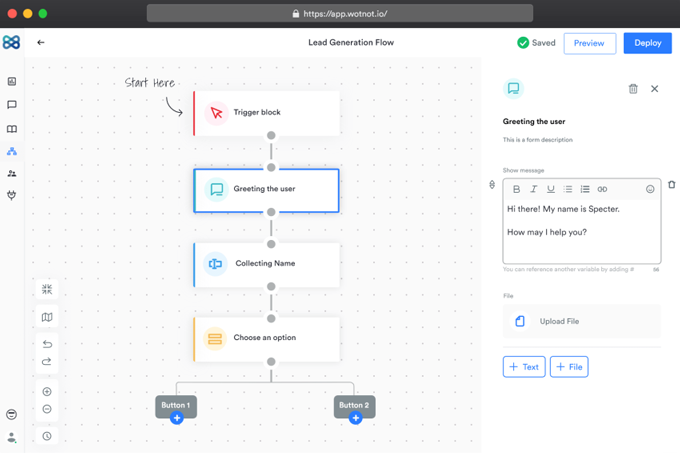The image size is (680, 453).
Task: Click the browser address bar
Action: (x=340, y=13)
